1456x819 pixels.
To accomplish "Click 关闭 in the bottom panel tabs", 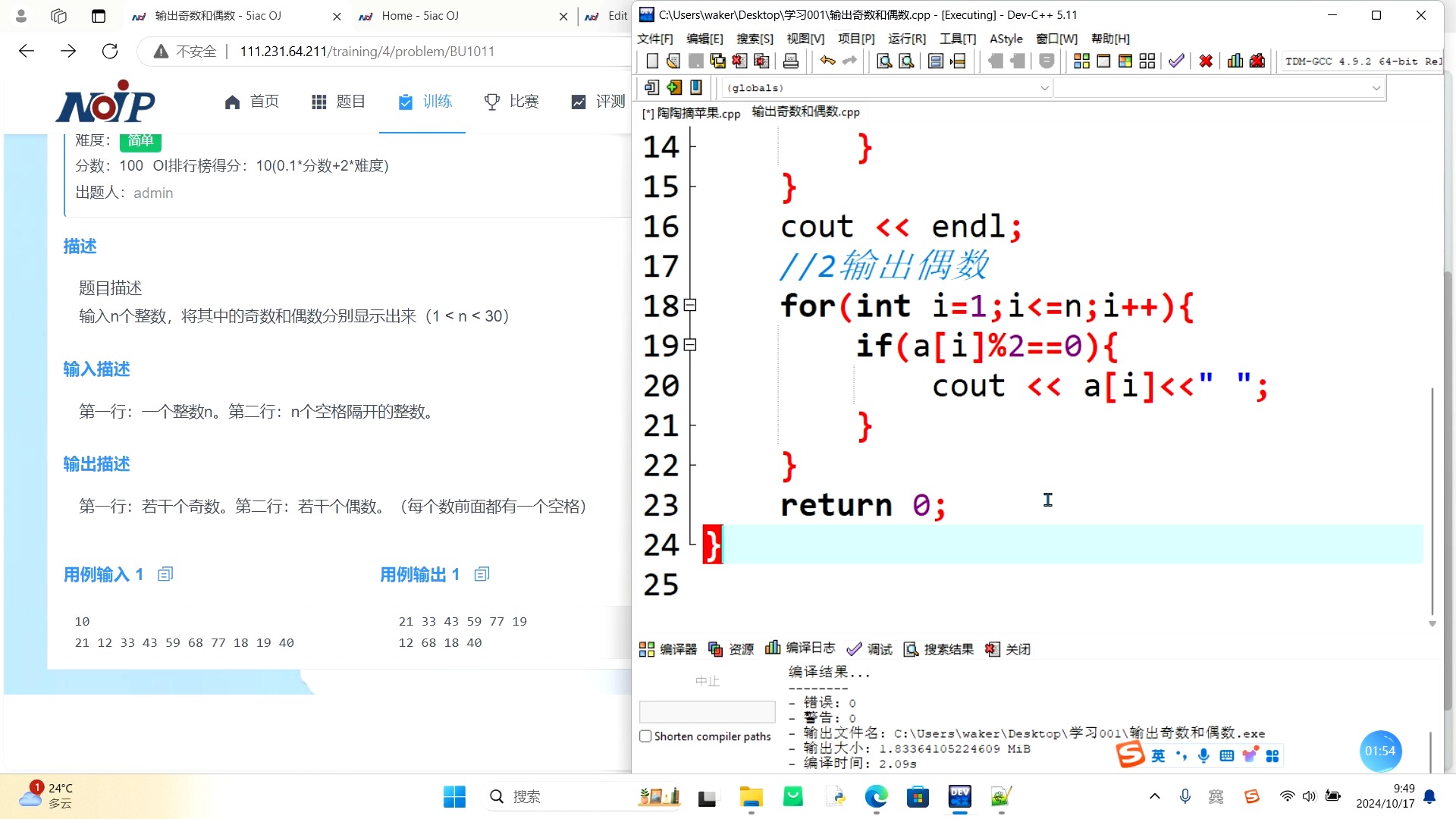I will [x=1008, y=649].
